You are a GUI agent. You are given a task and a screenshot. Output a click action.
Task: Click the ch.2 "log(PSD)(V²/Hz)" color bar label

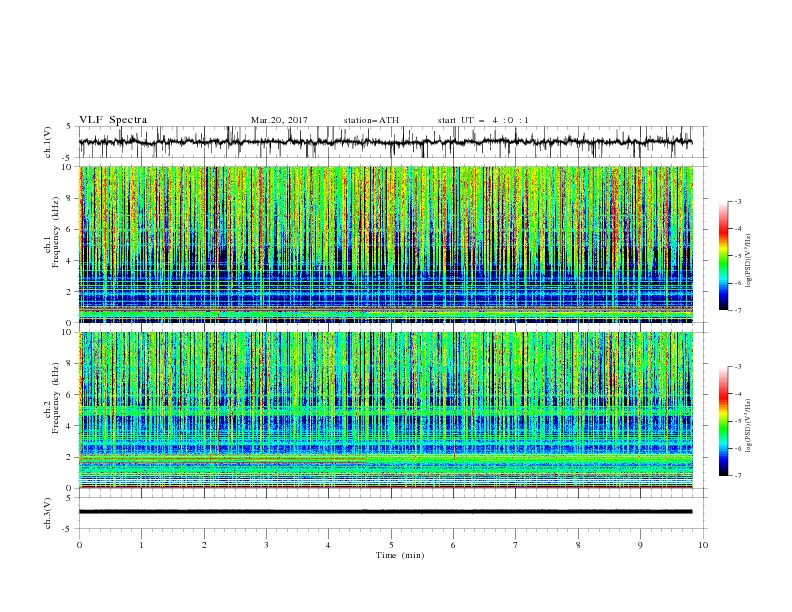tap(748, 426)
